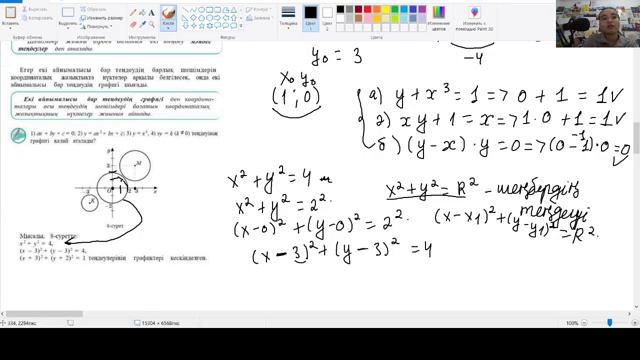
Task: Click the 100% zoom level text
Action: click(x=572, y=323)
